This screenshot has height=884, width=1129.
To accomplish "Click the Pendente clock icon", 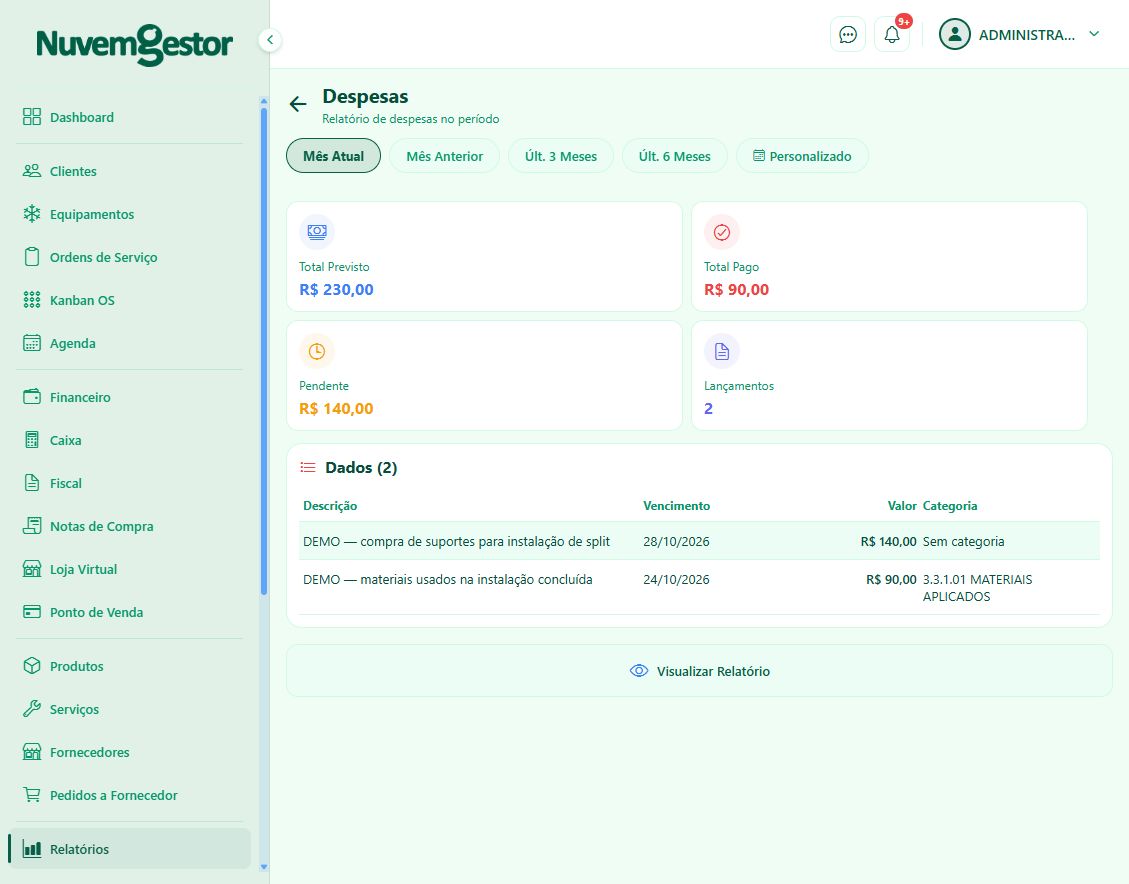I will tap(317, 351).
